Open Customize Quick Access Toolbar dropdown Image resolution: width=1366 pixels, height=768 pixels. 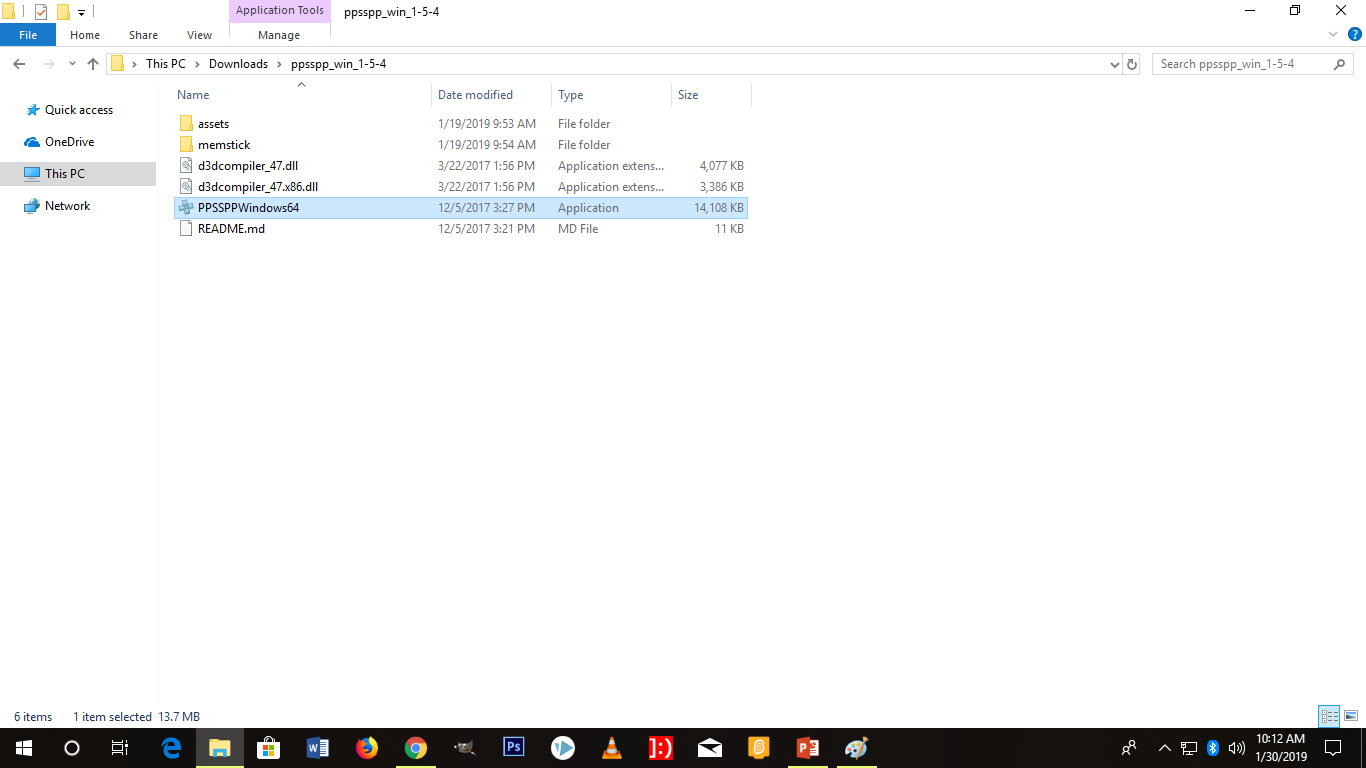pyautogui.click(x=82, y=13)
